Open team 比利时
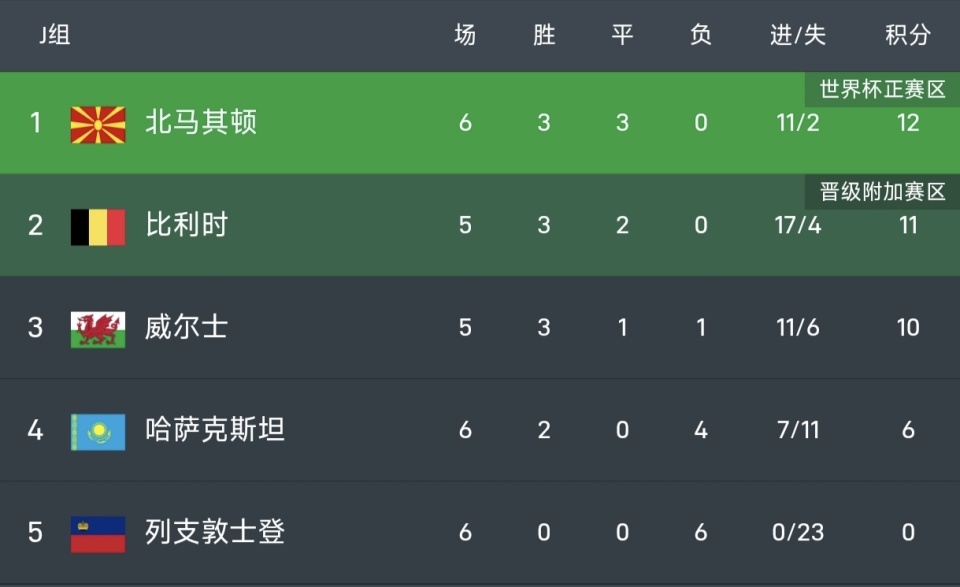This screenshot has width=960, height=587. pyautogui.click(x=187, y=225)
